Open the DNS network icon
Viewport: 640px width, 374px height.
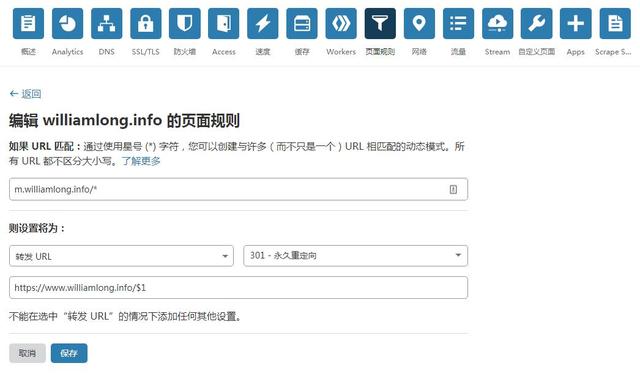click(107, 23)
